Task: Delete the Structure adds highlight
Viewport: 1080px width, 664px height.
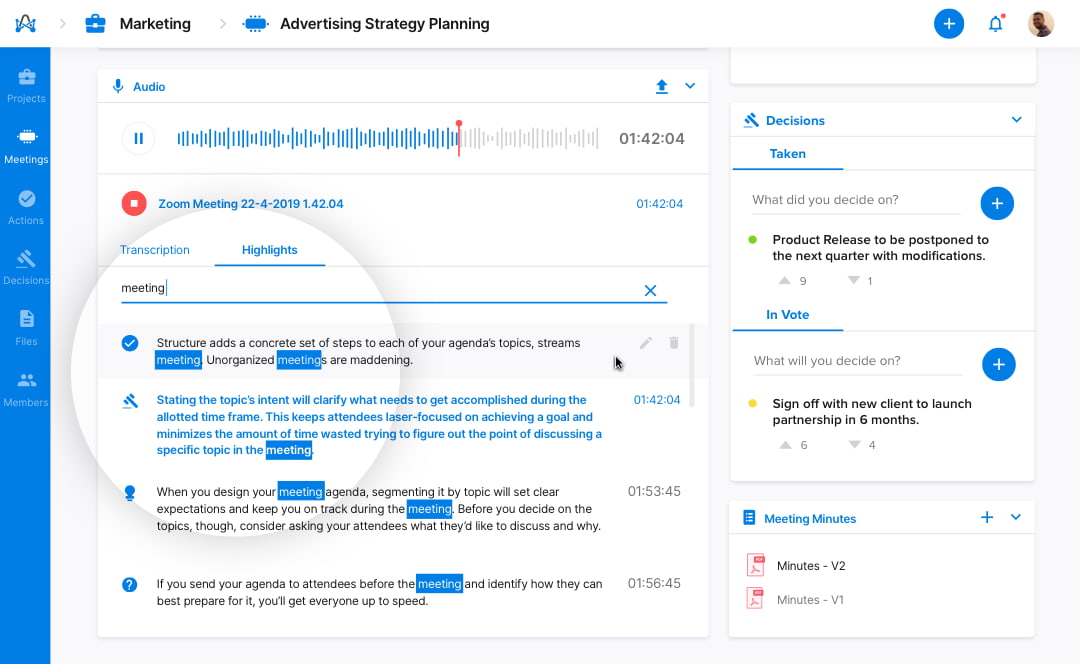Action: coord(674,343)
